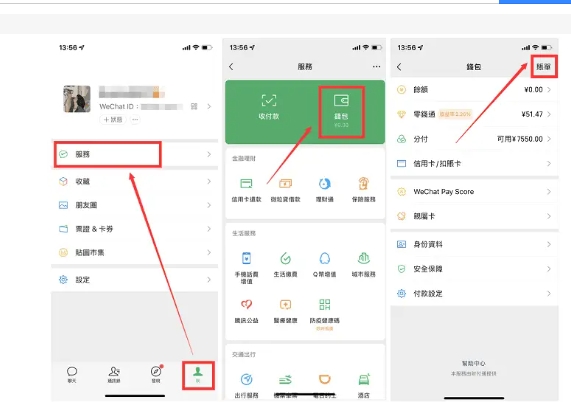Open 帳單 bills in wallet header
Image resolution: width=571 pixels, height=402 pixels.
click(543, 66)
